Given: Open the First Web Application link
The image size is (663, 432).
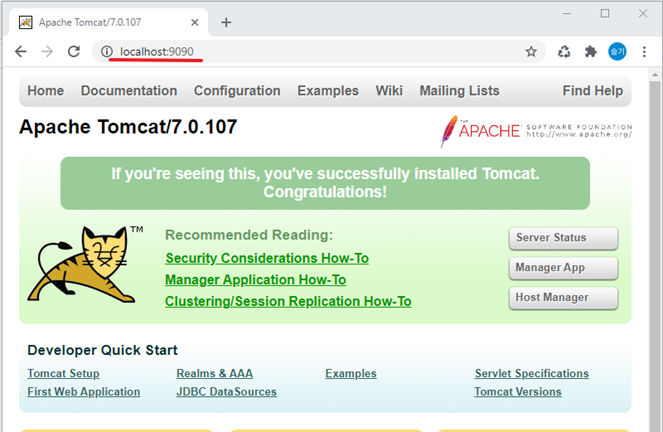Looking at the screenshot, I should tap(84, 392).
